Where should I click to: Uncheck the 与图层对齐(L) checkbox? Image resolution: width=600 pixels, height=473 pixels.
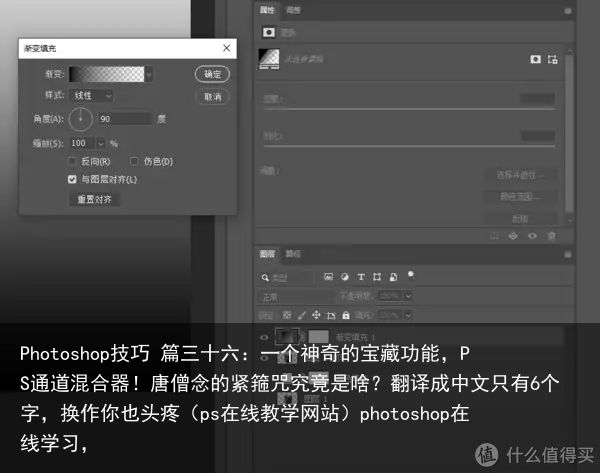pos(72,179)
